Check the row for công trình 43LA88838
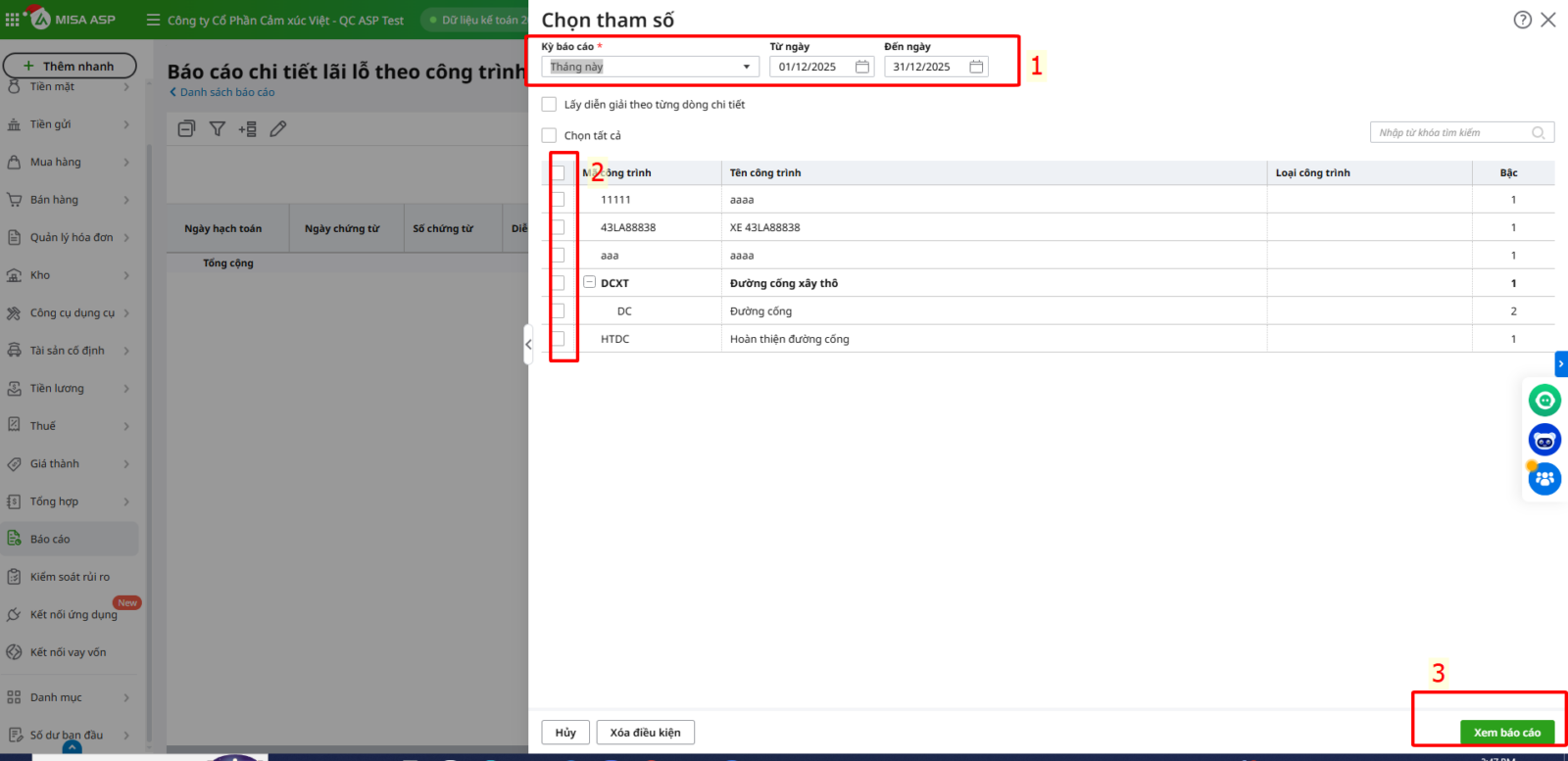 (x=559, y=227)
